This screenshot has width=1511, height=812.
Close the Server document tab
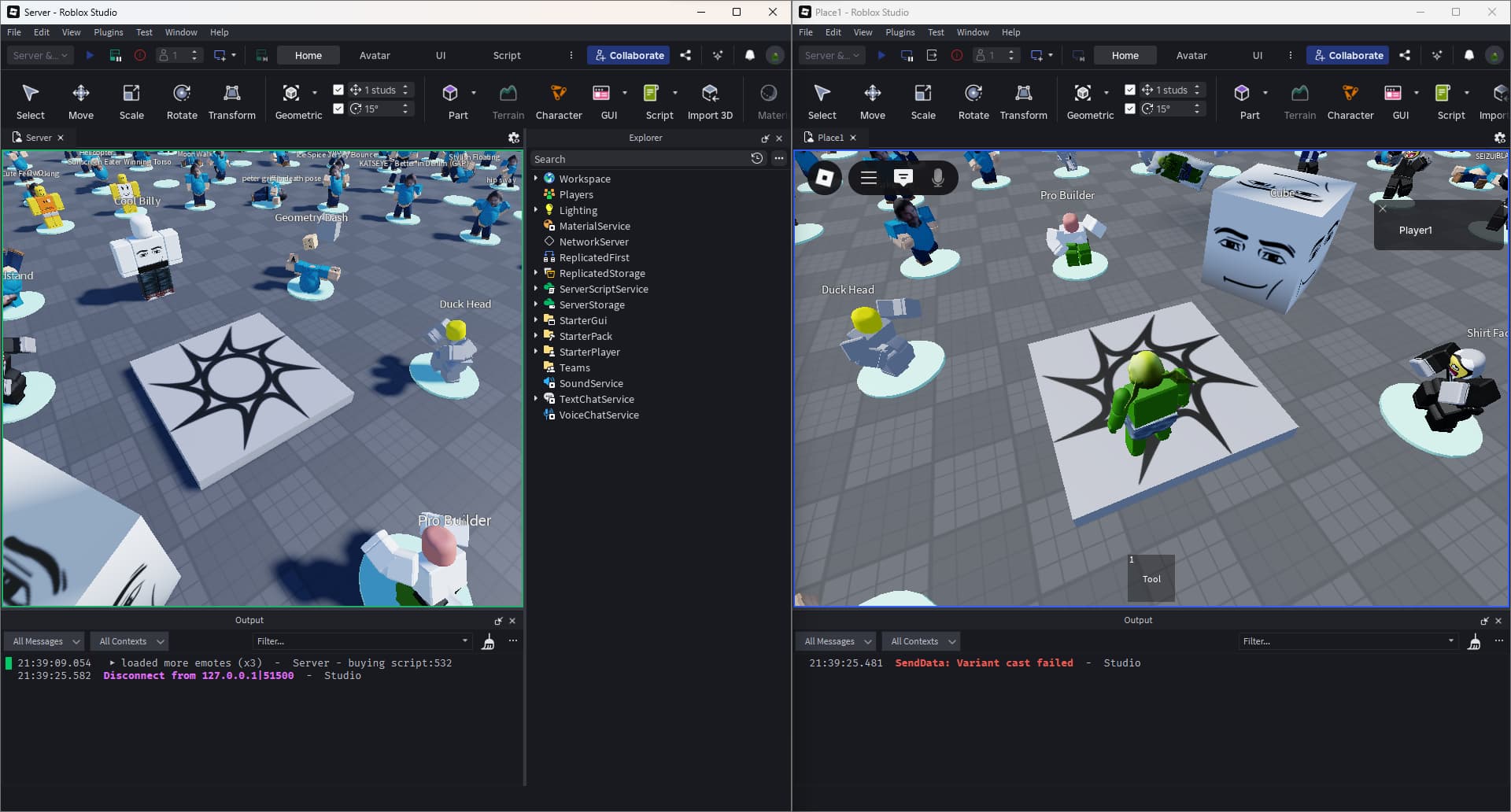point(61,138)
